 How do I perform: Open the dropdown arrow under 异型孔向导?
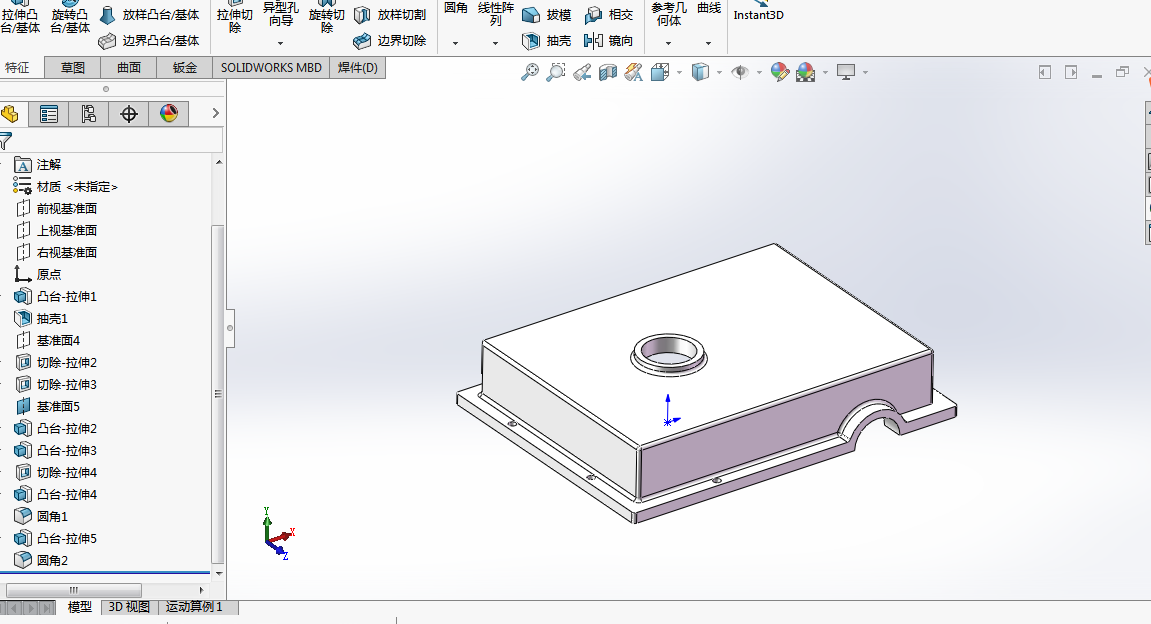coord(280,43)
